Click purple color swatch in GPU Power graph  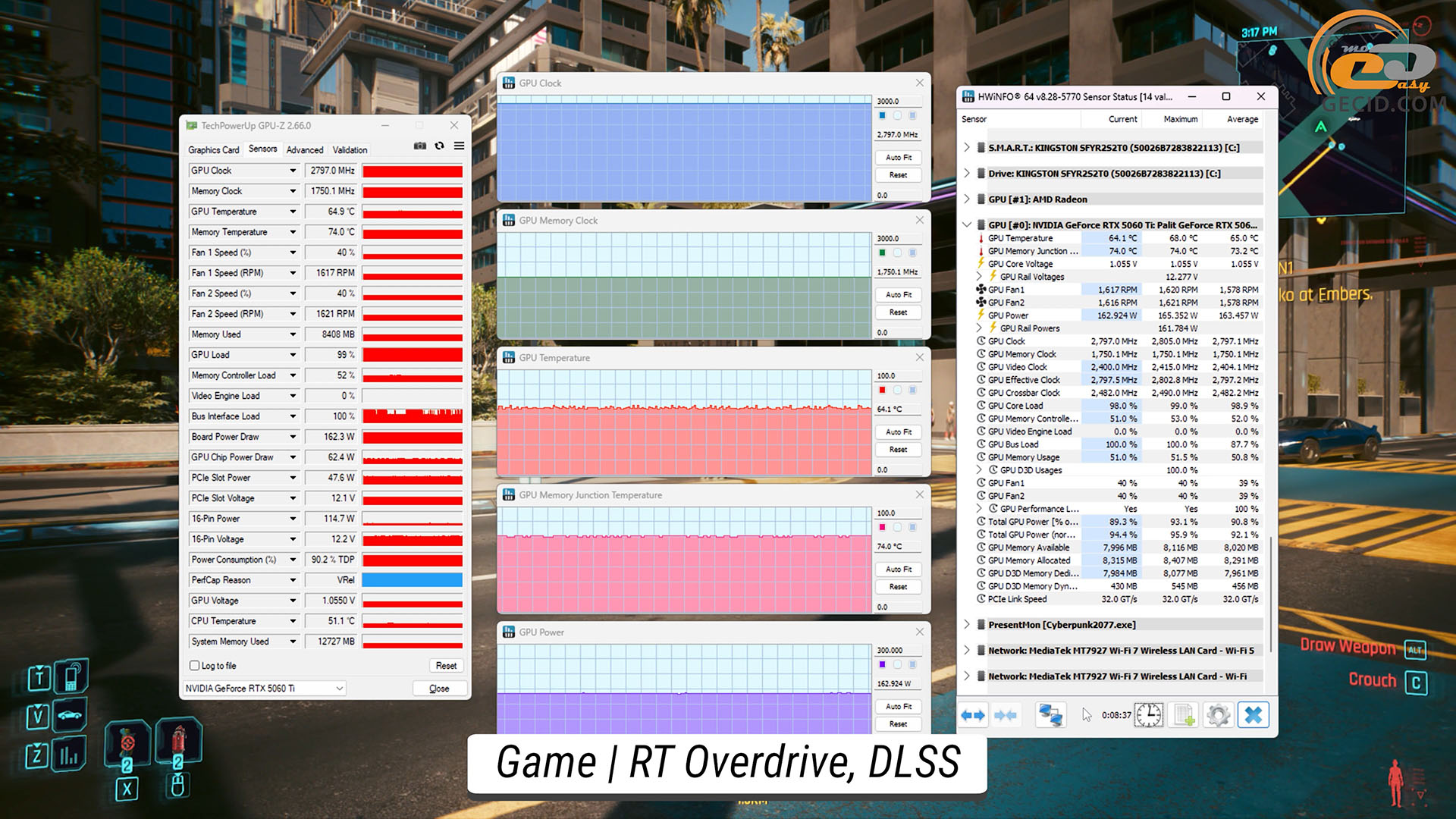tap(882, 665)
